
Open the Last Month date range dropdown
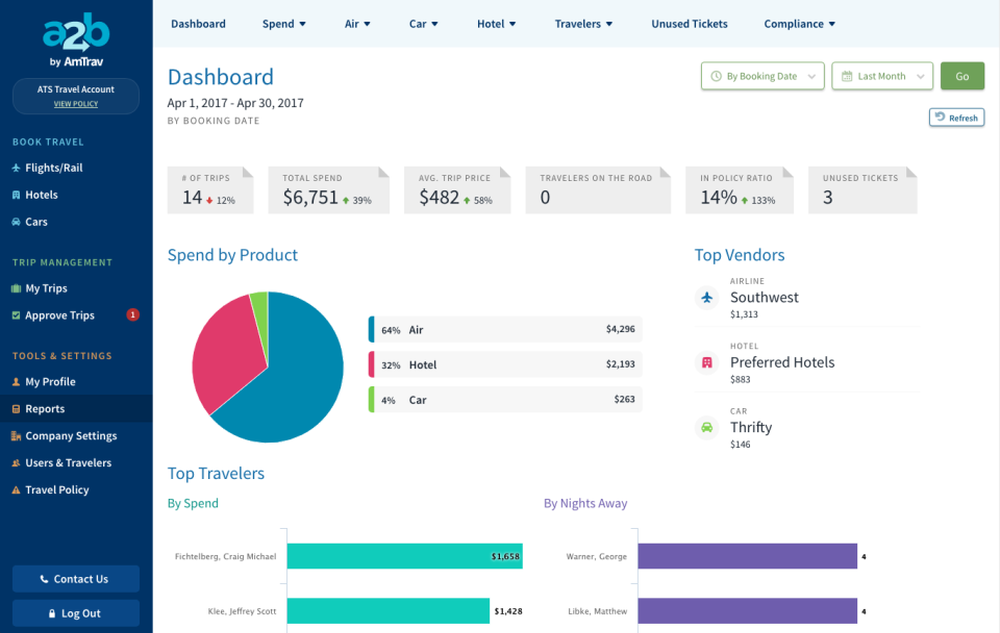881,76
